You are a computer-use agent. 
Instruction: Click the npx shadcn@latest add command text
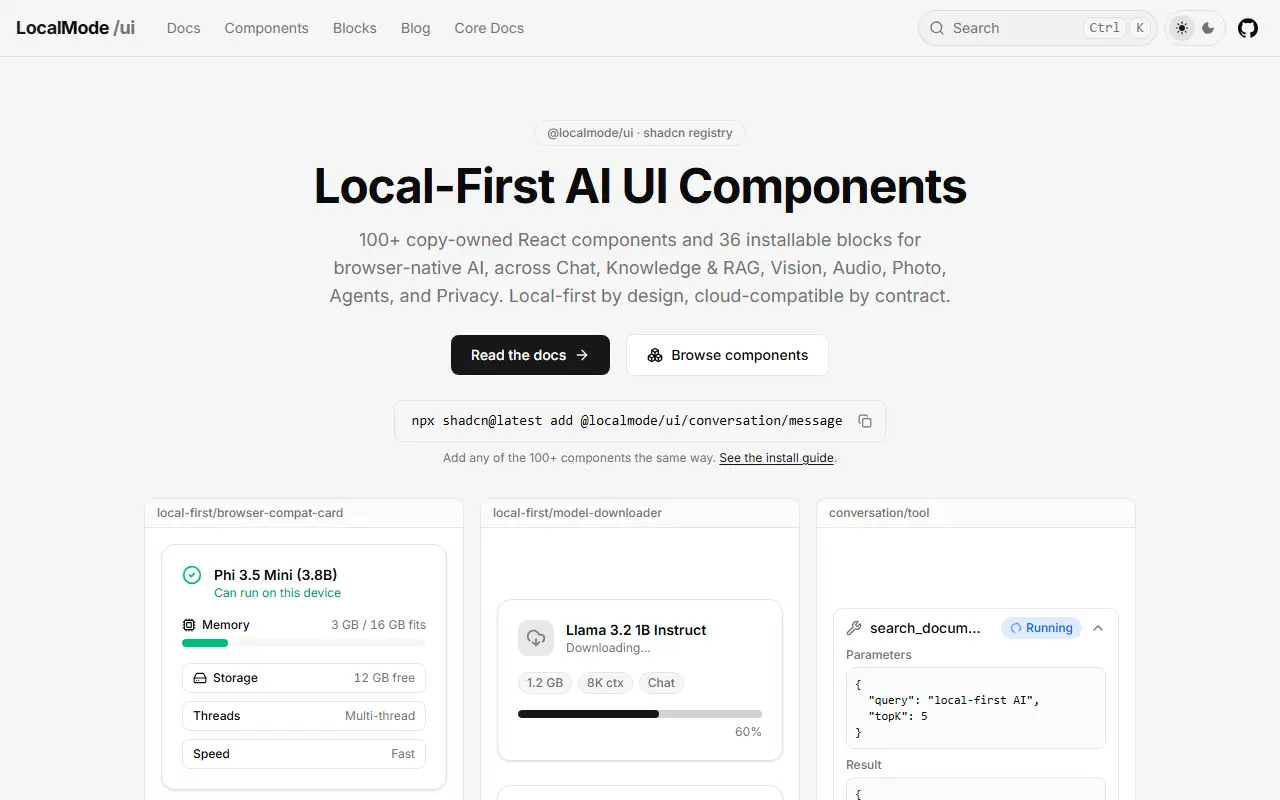[x=627, y=421]
